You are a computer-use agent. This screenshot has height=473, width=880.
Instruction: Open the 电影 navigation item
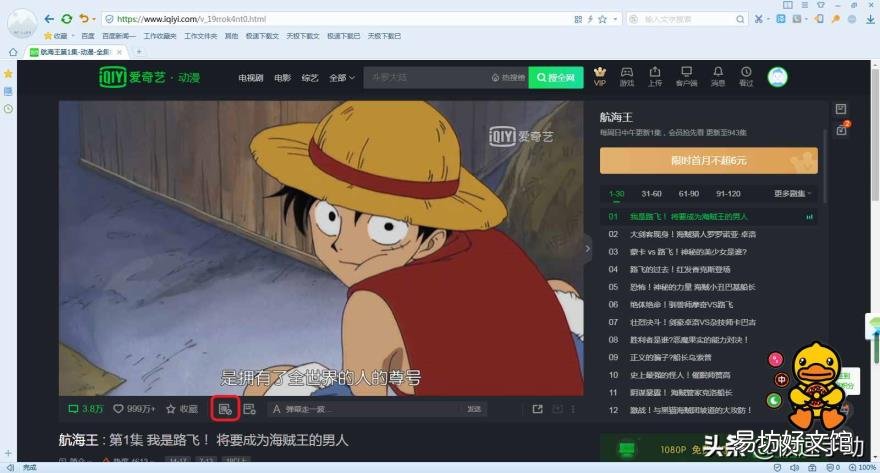point(282,78)
